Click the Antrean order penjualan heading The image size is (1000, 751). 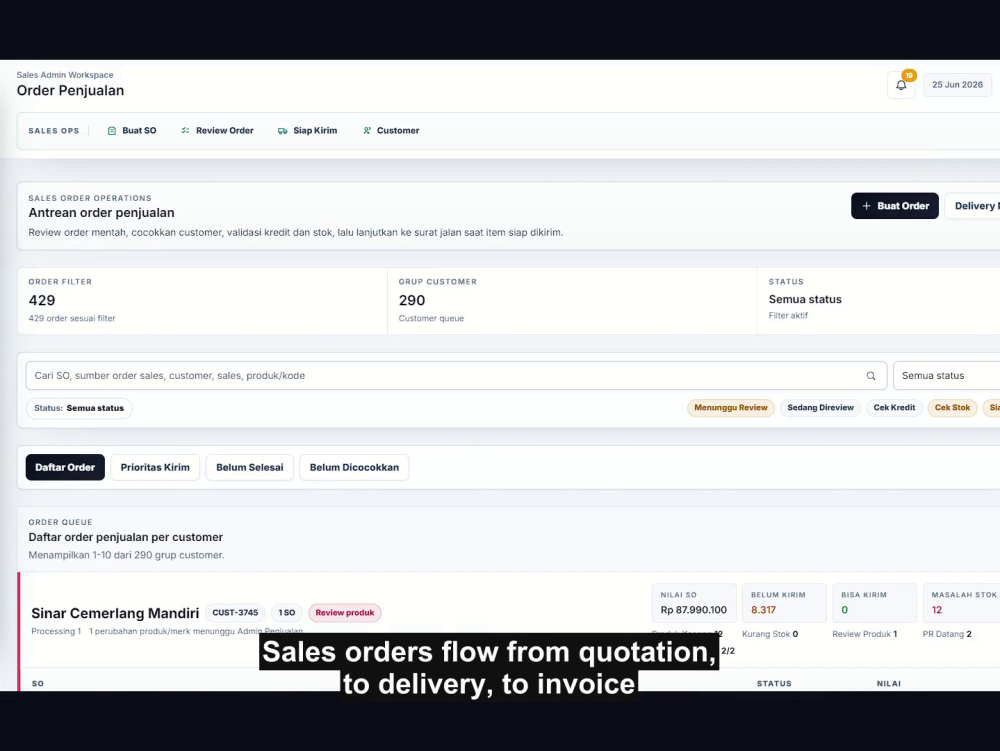click(101, 213)
